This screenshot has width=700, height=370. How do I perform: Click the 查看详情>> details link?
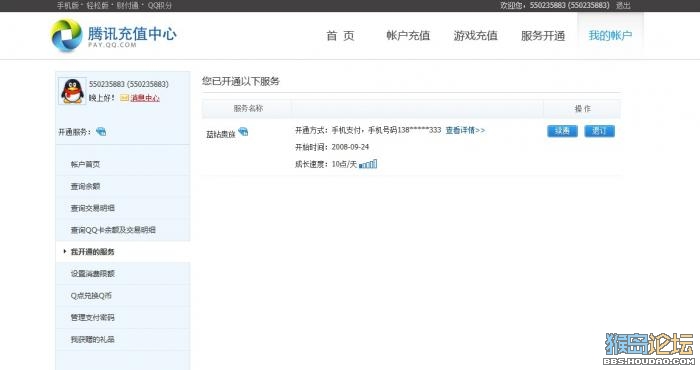465,130
